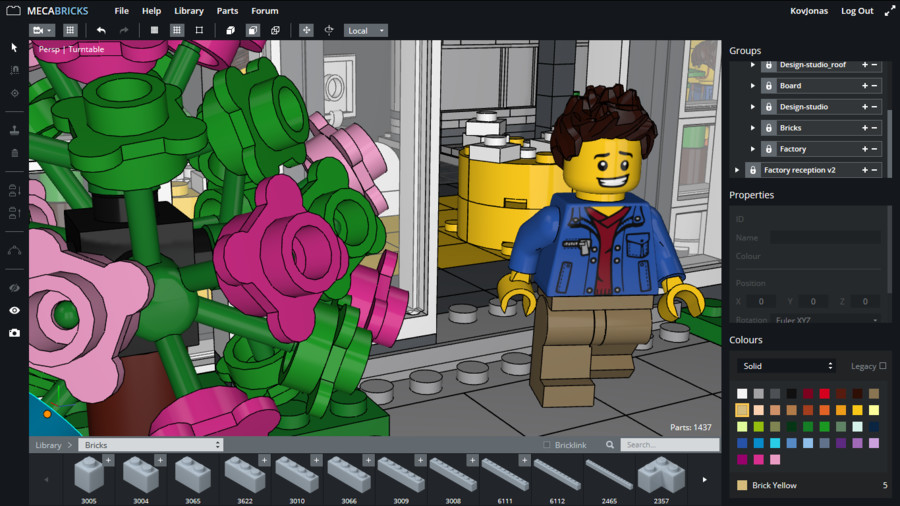
Task: Enable the Bricklink checkbox
Action: 546,445
